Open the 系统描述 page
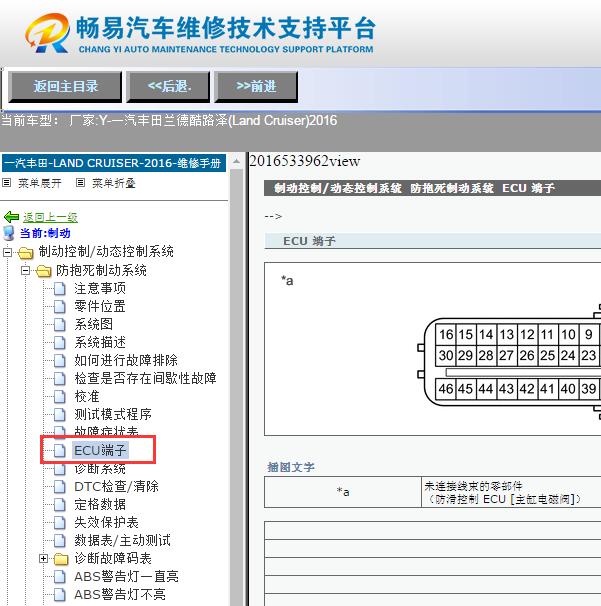Viewport: 601px width, 606px height. pos(100,342)
